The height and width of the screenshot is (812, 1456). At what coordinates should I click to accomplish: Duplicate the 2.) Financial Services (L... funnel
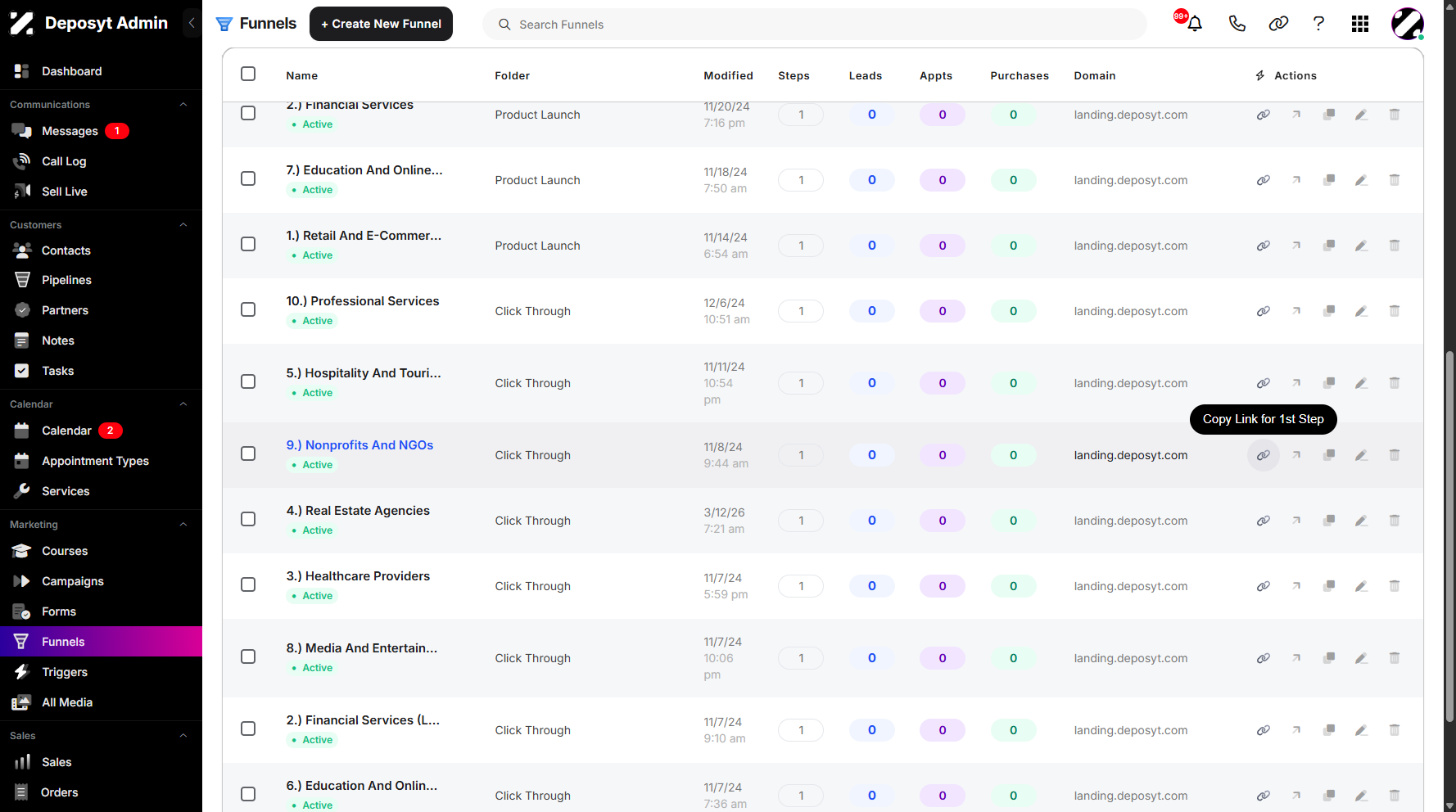click(x=1329, y=730)
